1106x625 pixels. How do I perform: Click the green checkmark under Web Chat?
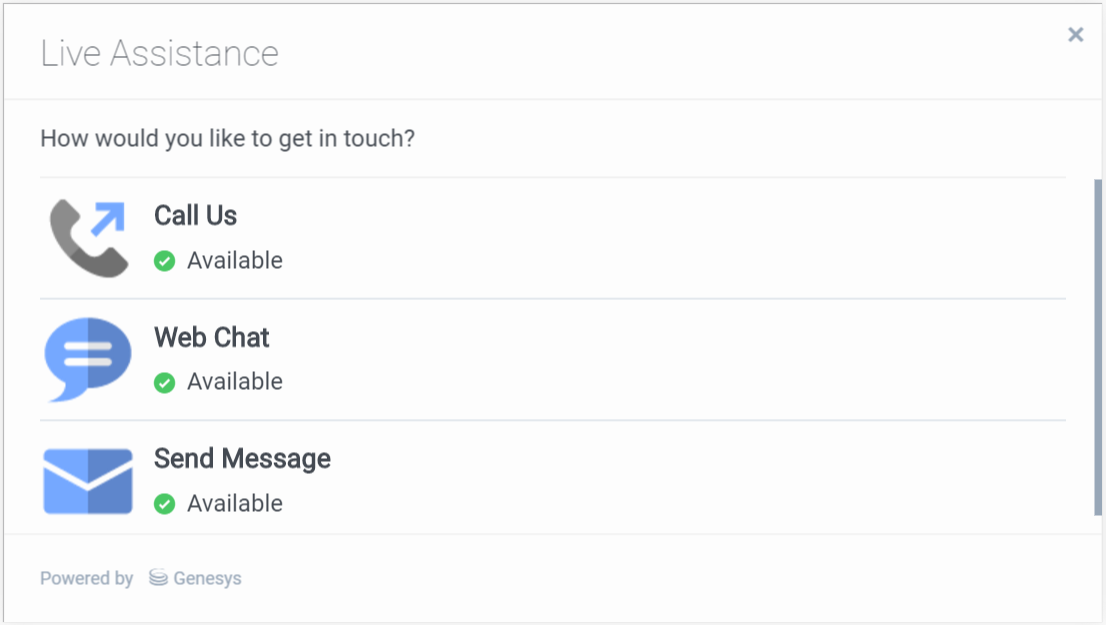pyautogui.click(x=165, y=382)
